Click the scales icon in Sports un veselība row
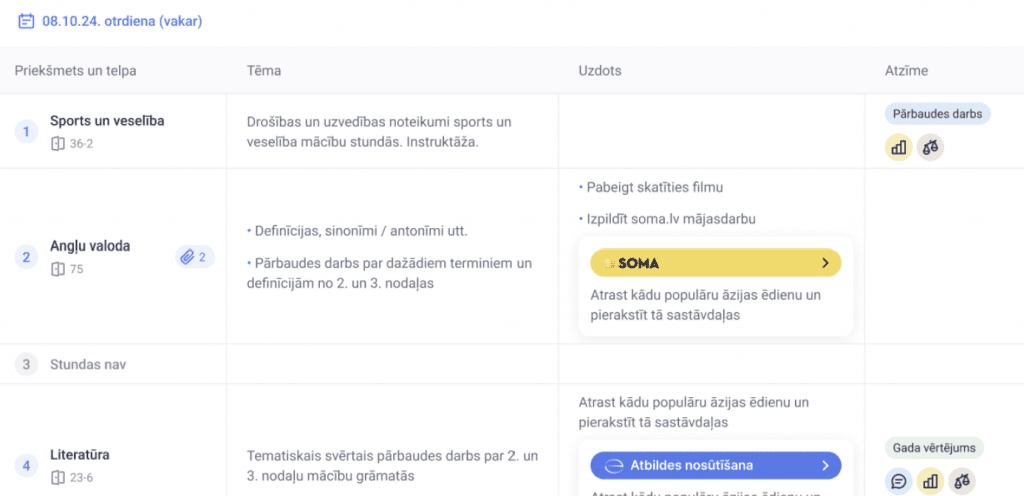 (931, 147)
